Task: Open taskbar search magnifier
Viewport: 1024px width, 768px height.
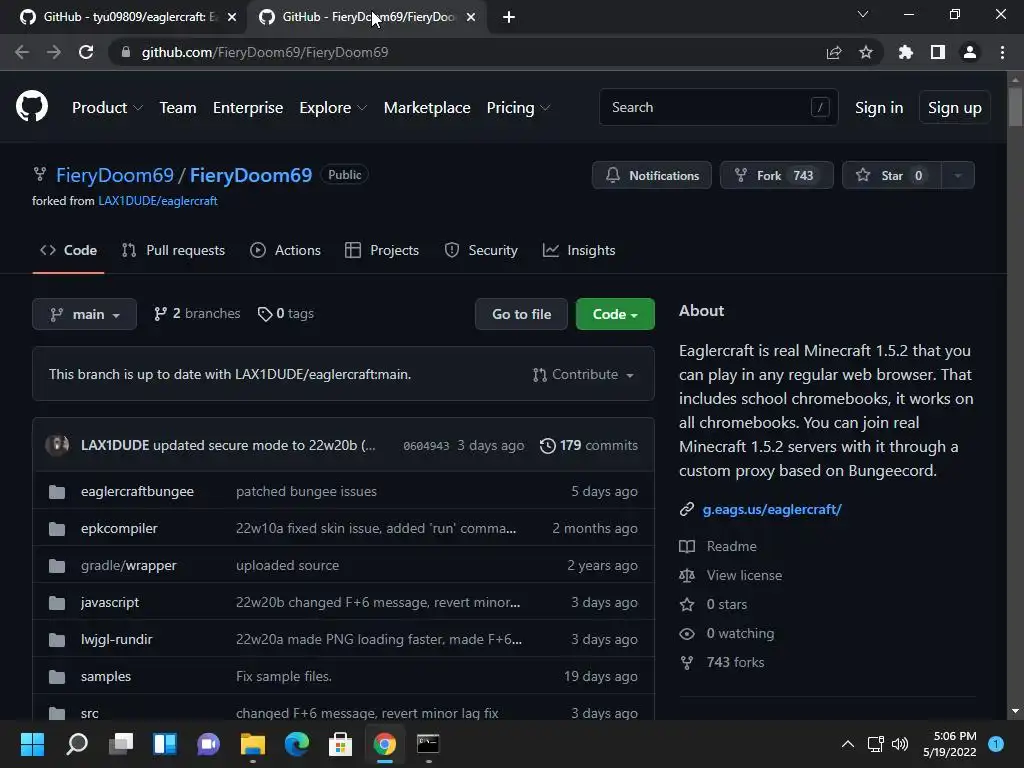Action: point(77,744)
